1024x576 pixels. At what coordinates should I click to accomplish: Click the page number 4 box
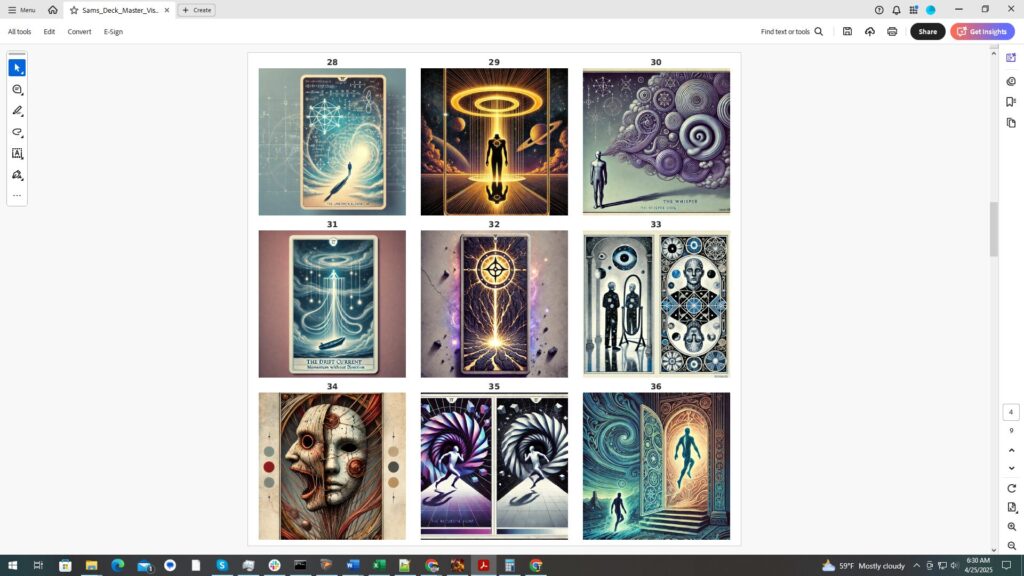point(1011,412)
